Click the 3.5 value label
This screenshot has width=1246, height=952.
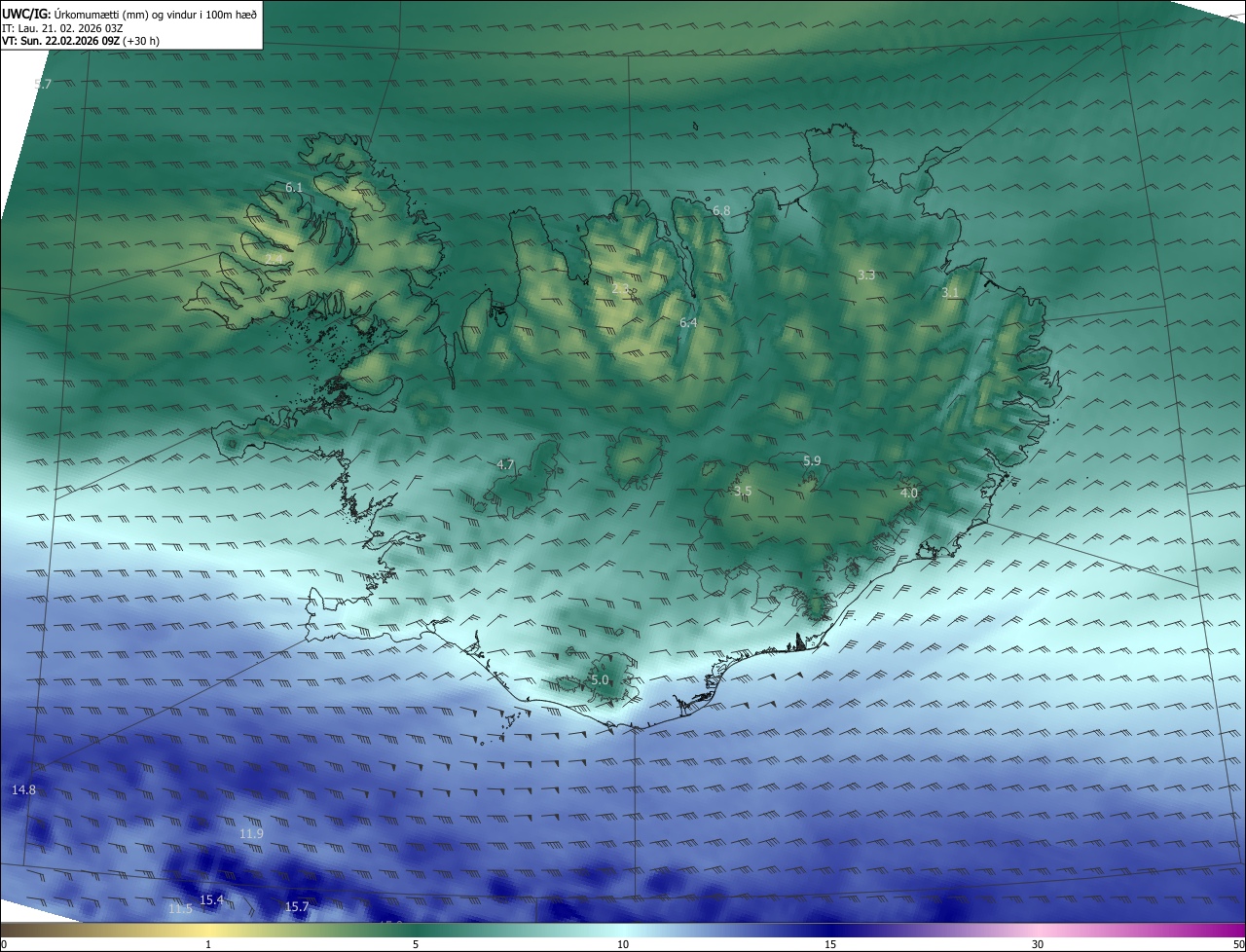click(743, 491)
